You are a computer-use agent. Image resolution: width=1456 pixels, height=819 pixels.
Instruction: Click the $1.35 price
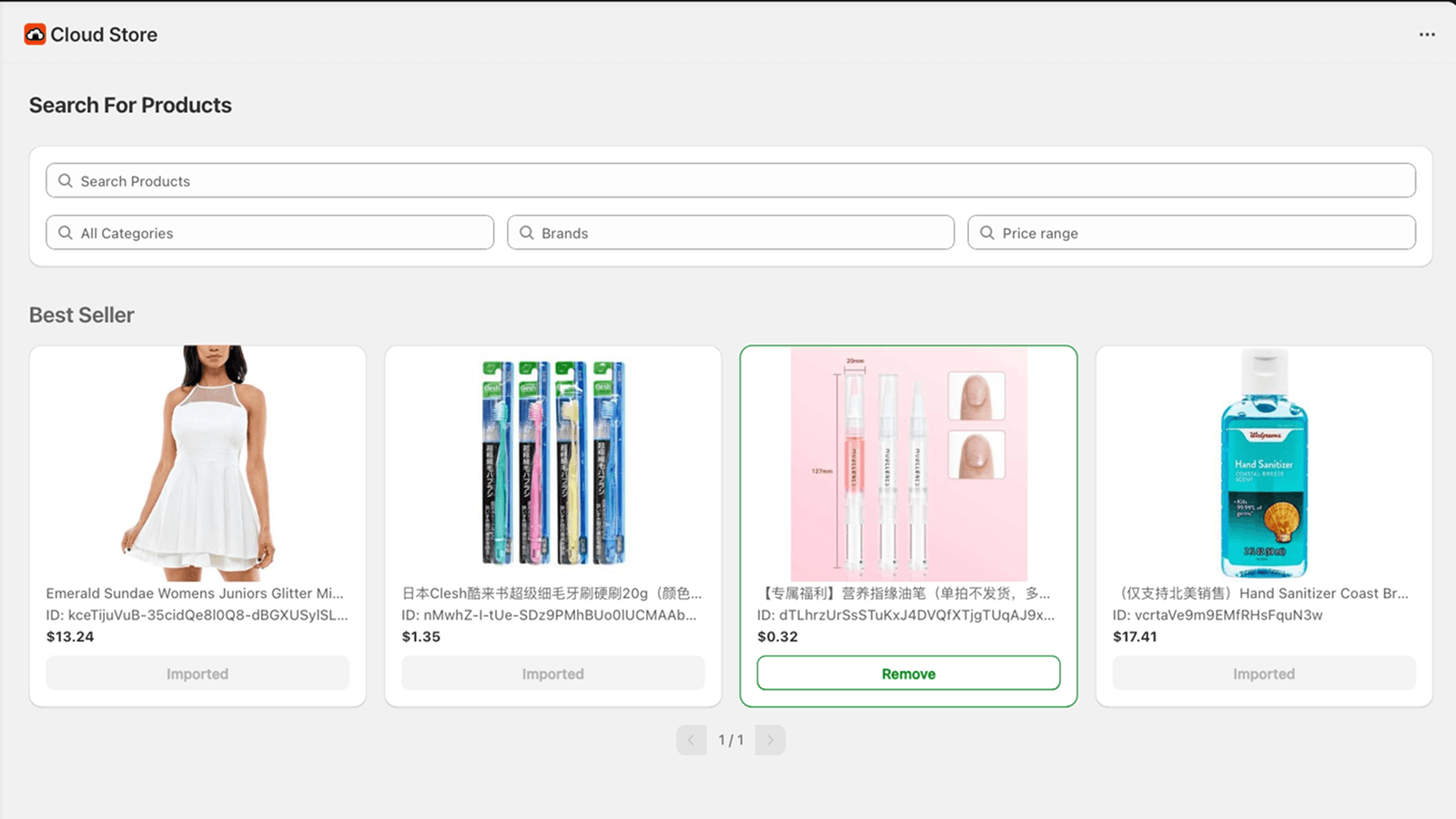(x=421, y=637)
